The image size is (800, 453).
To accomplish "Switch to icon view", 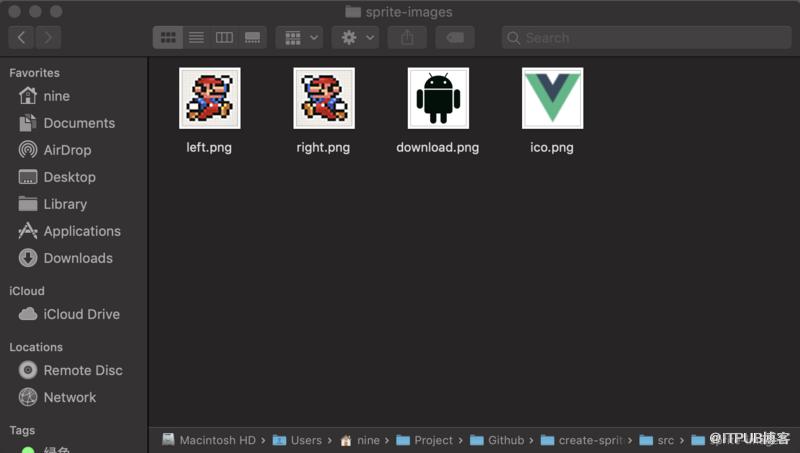I will (x=168, y=38).
